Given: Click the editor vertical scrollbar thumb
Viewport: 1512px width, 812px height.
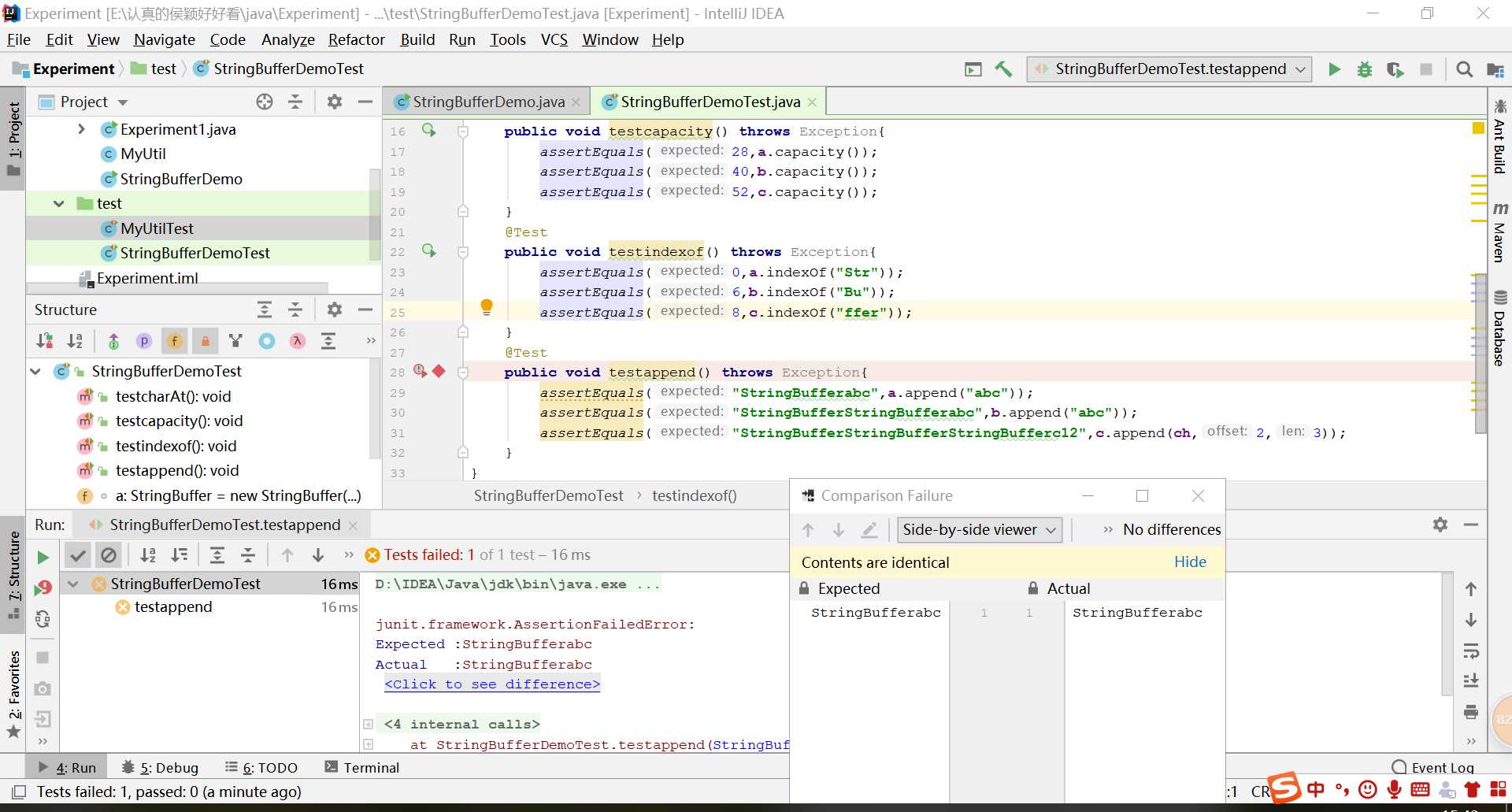Looking at the screenshot, I should (x=1480, y=352).
